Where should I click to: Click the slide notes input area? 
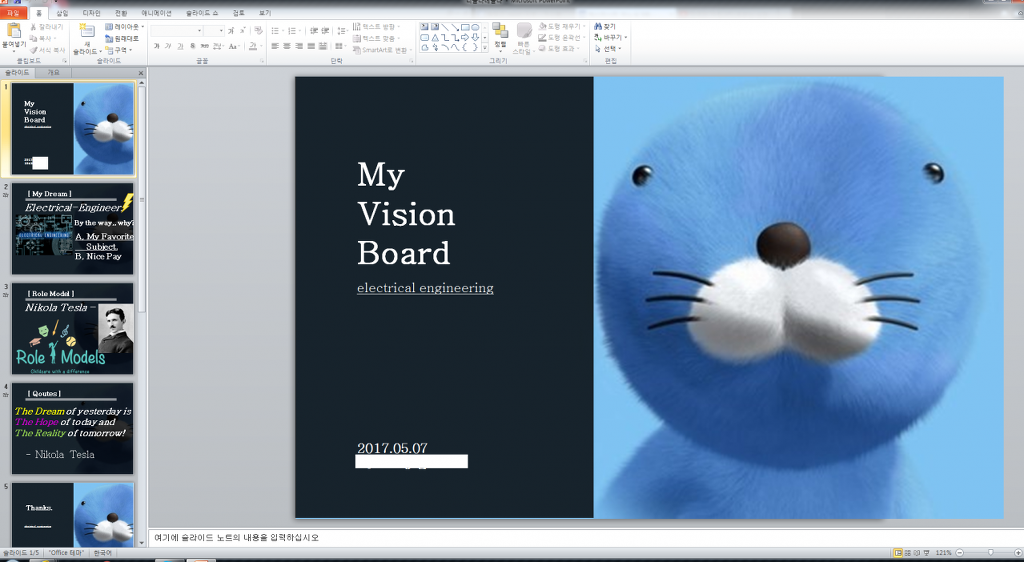coord(586,538)
